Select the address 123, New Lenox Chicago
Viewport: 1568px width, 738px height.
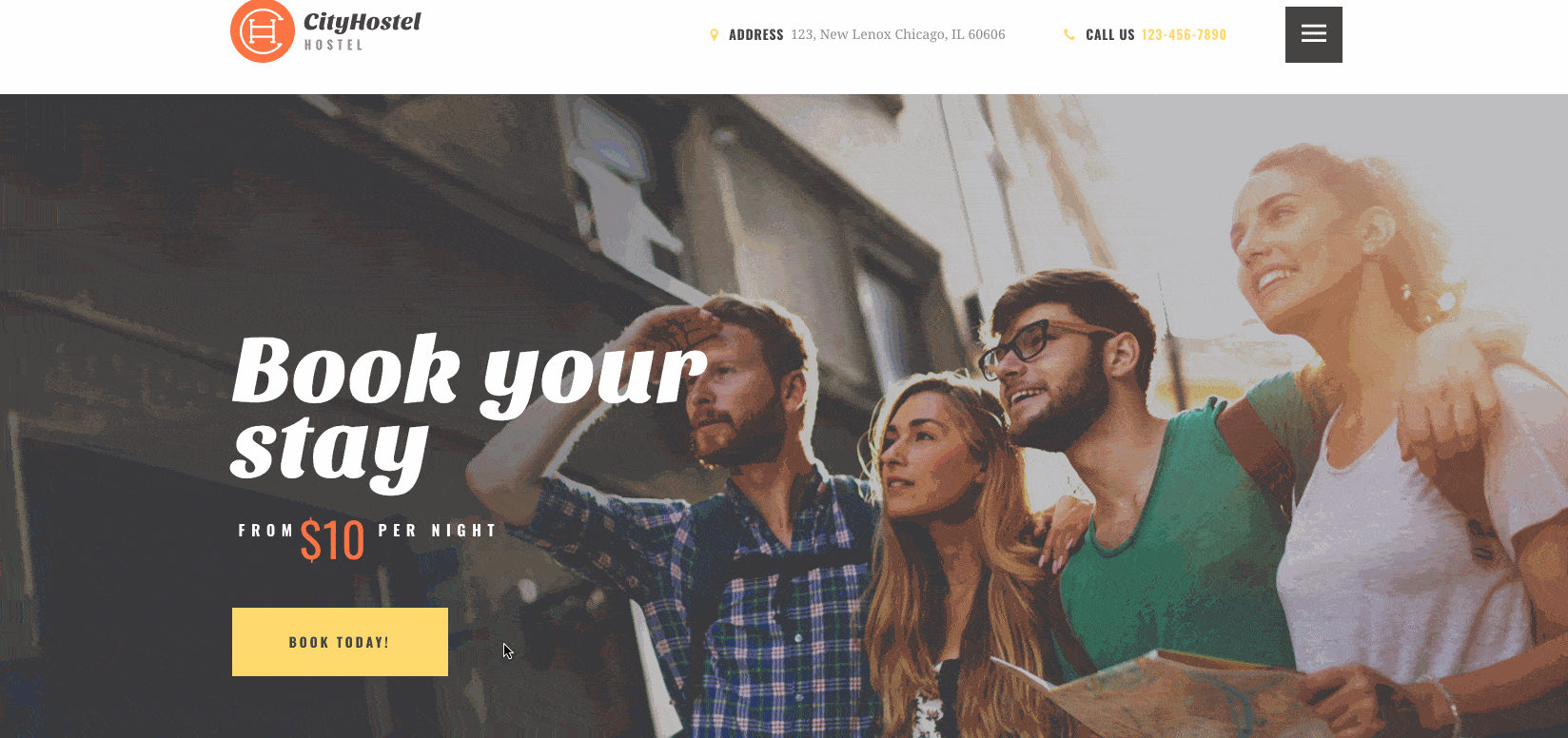coord(897,34)
